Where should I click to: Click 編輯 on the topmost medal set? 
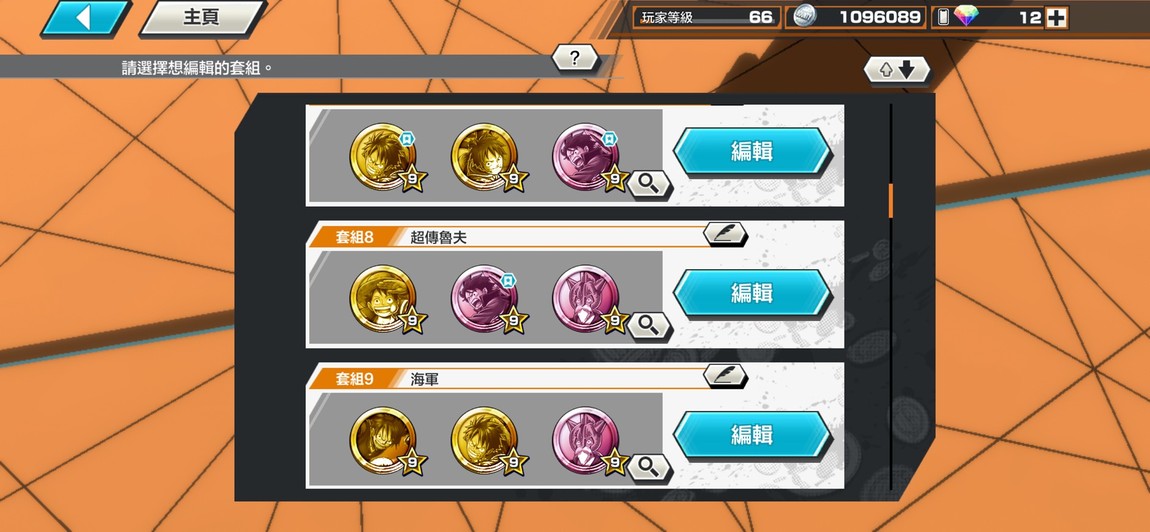tap(752, 152)
